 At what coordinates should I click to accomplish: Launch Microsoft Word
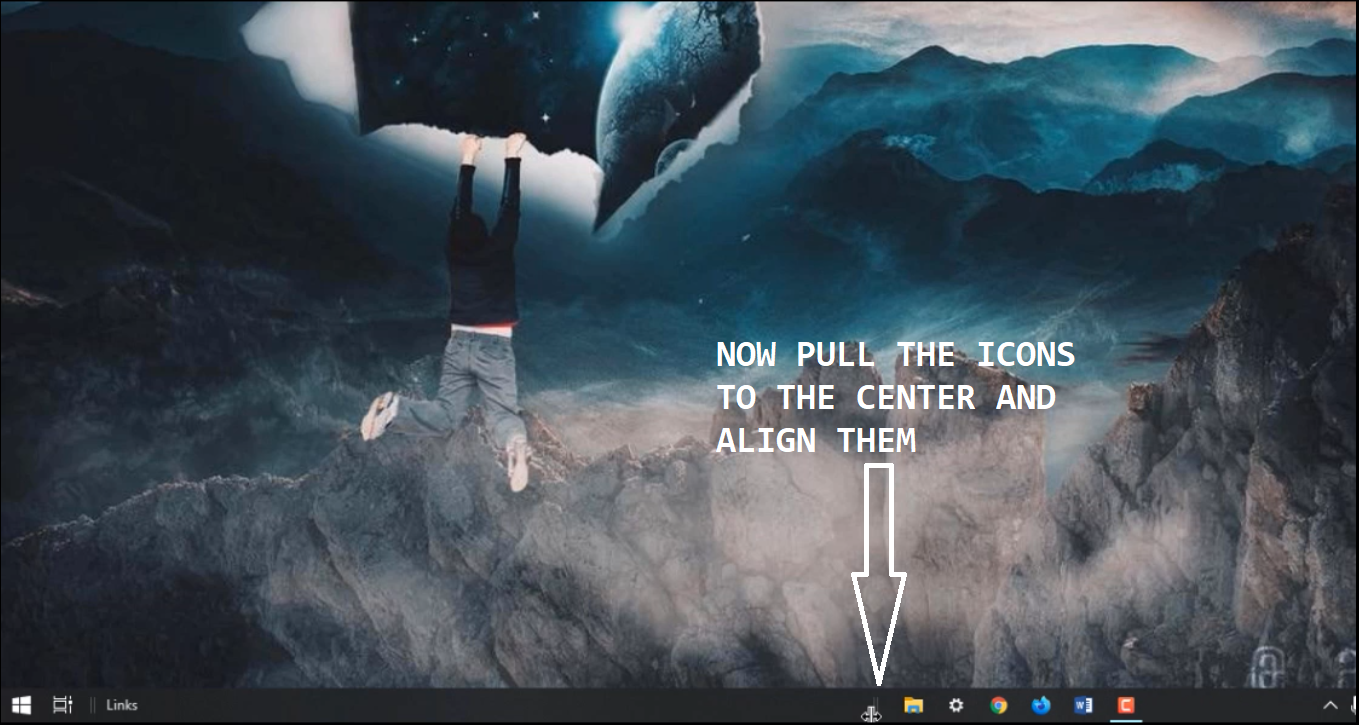pyautogui.click(x=1082, y=705)
